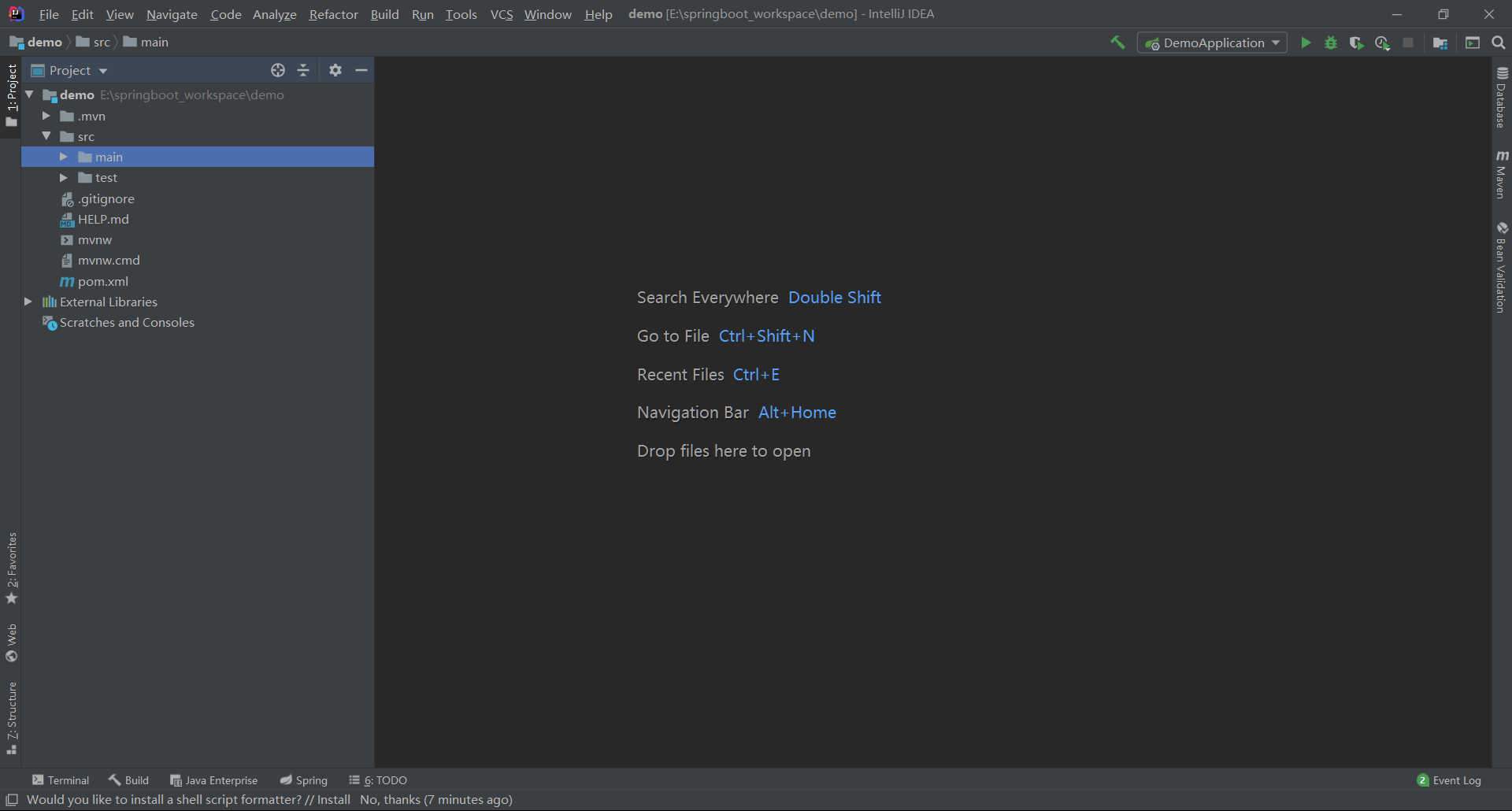Collapse the src folder
1512x811 pixels.
coord(46,136)
